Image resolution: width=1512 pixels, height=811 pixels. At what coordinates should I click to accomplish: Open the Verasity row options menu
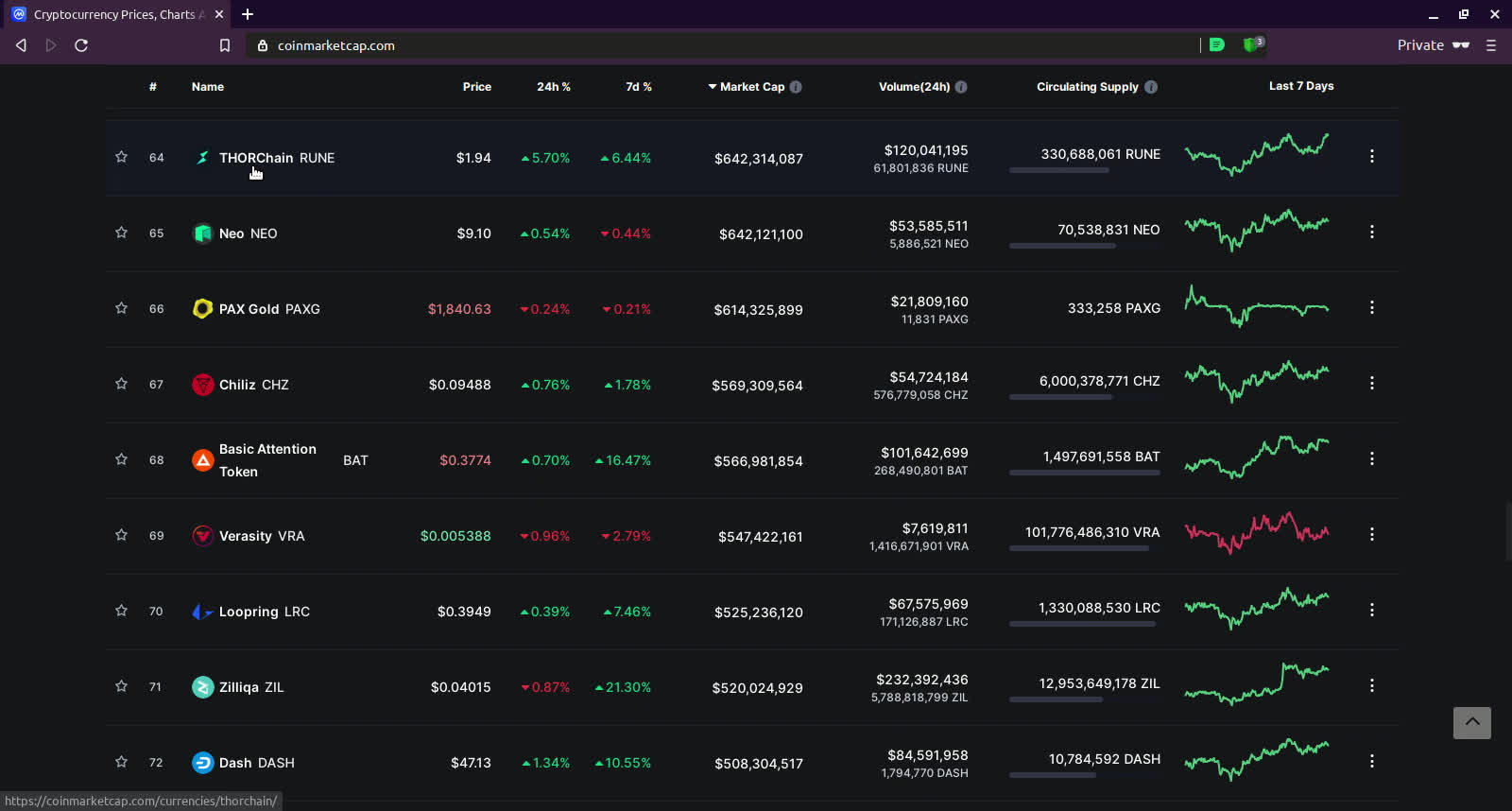[x=1372, y=534]
